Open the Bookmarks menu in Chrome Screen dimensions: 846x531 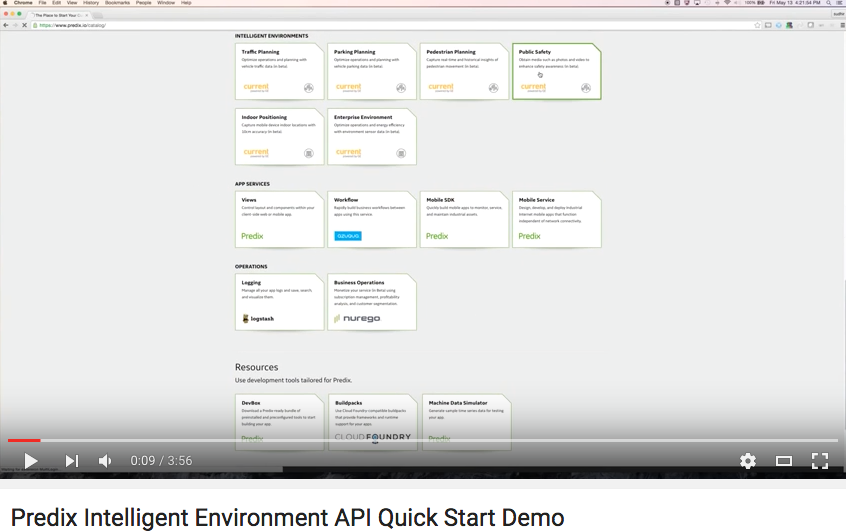[117, 3]
